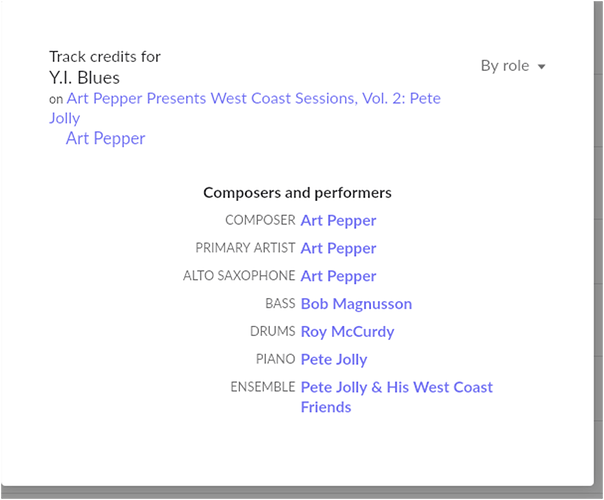Open Pete Jolly piano credit link
604x500 pixels.
334,359
